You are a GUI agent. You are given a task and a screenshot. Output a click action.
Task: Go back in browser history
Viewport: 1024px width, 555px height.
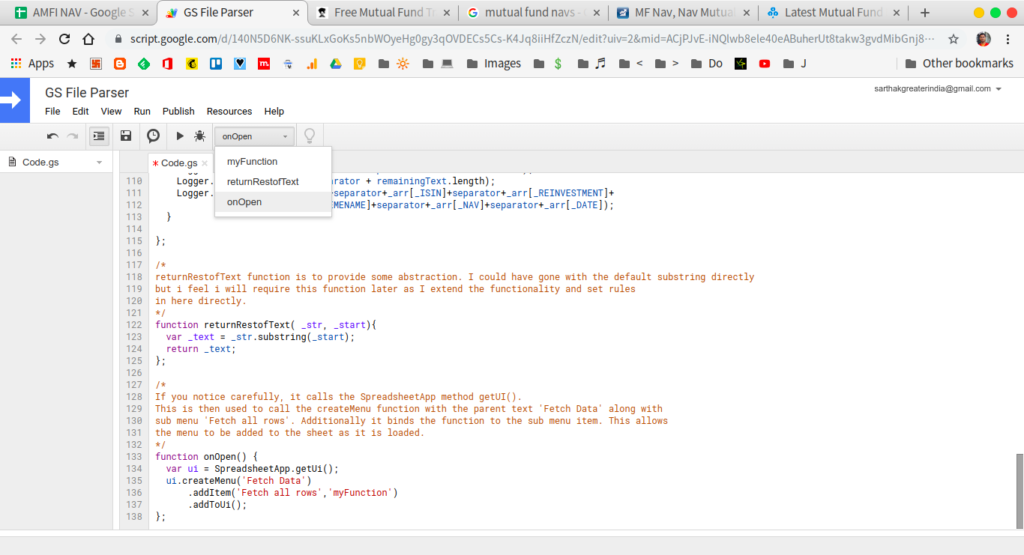[x=16, y=39]
